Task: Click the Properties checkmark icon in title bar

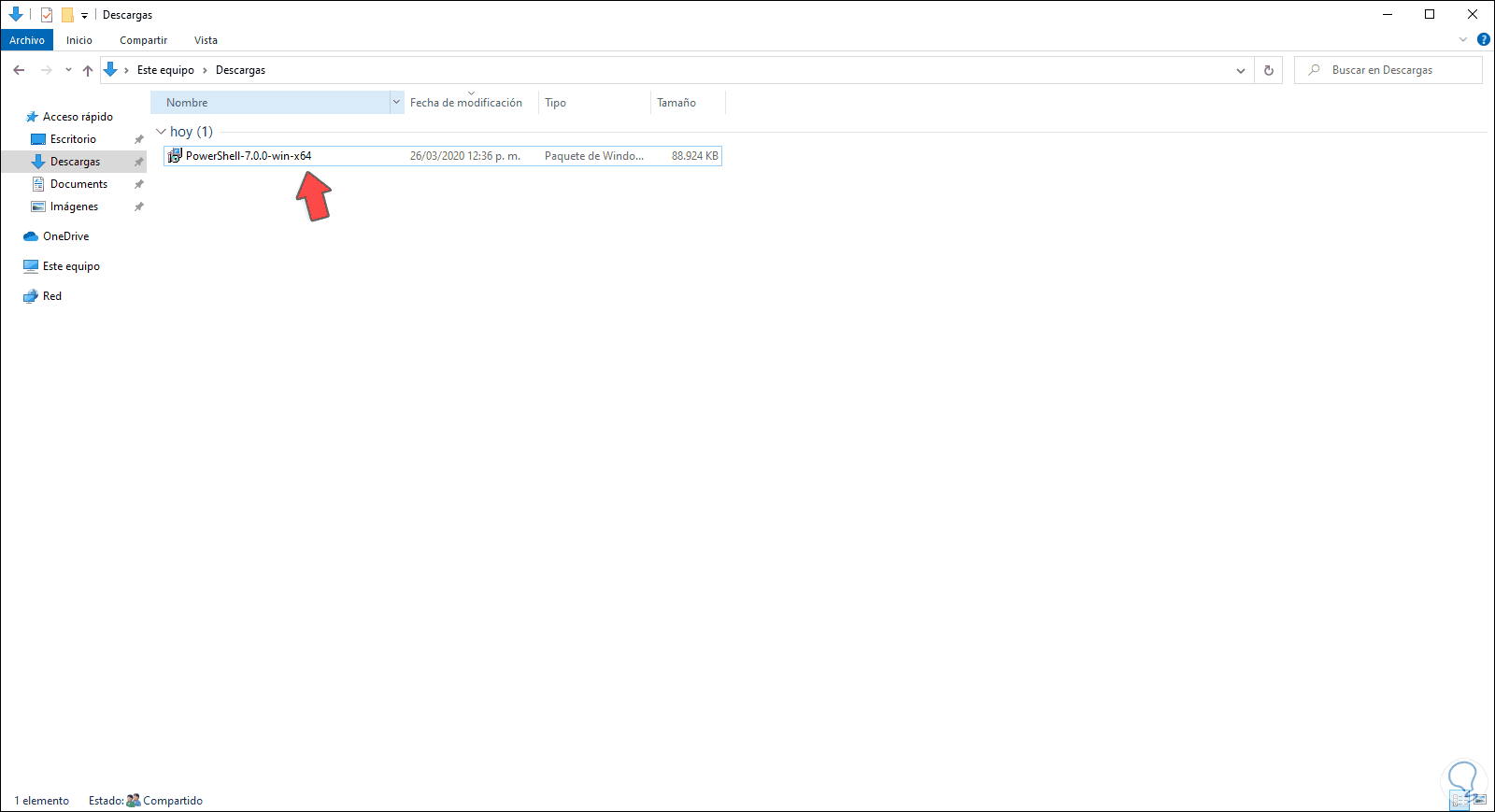Action: (47, 15)
